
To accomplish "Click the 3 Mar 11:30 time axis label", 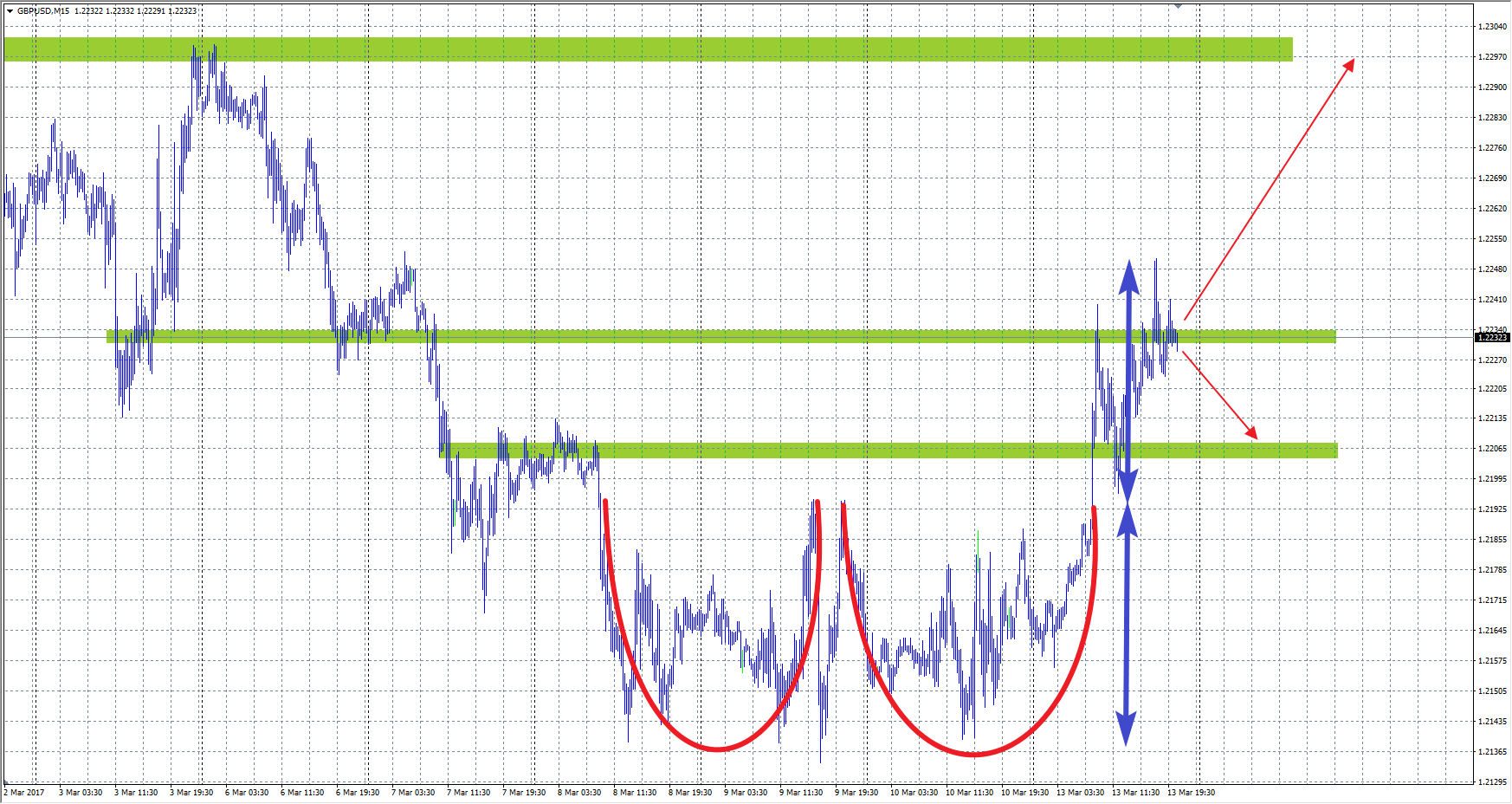I will click(136, 793).
